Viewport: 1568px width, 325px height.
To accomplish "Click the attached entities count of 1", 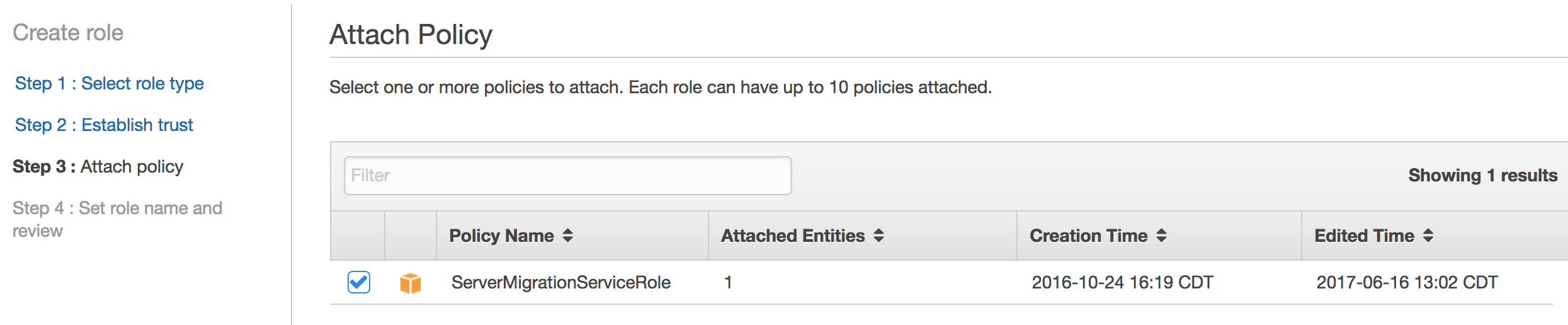I will point(729,282).
